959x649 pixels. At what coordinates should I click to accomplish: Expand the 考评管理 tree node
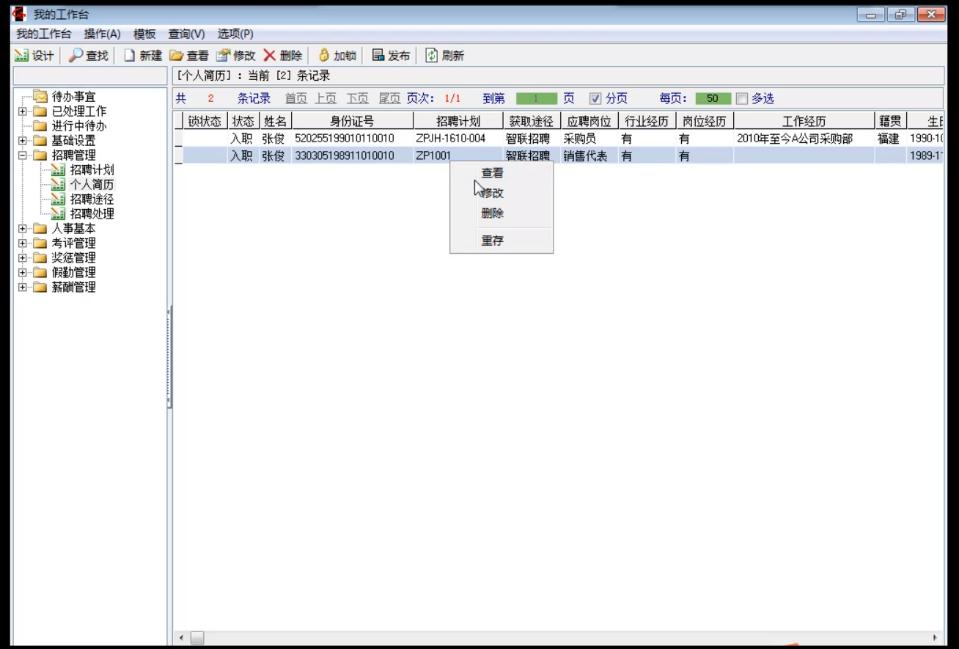pos(23,243)
